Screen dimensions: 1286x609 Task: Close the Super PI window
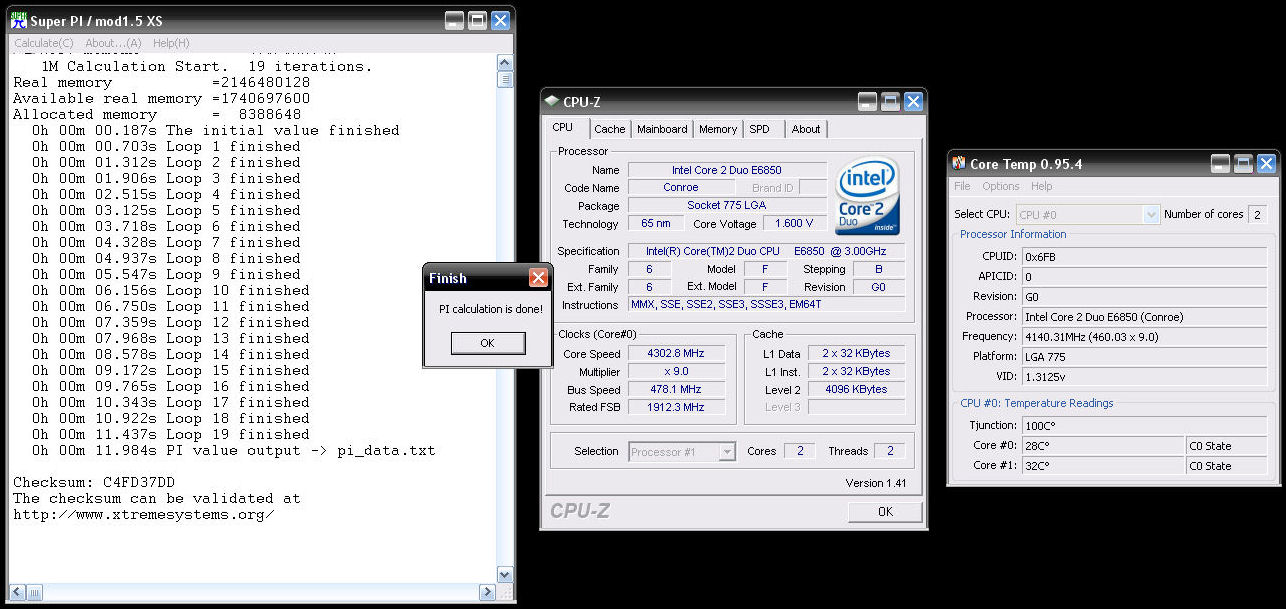[500, 20]
